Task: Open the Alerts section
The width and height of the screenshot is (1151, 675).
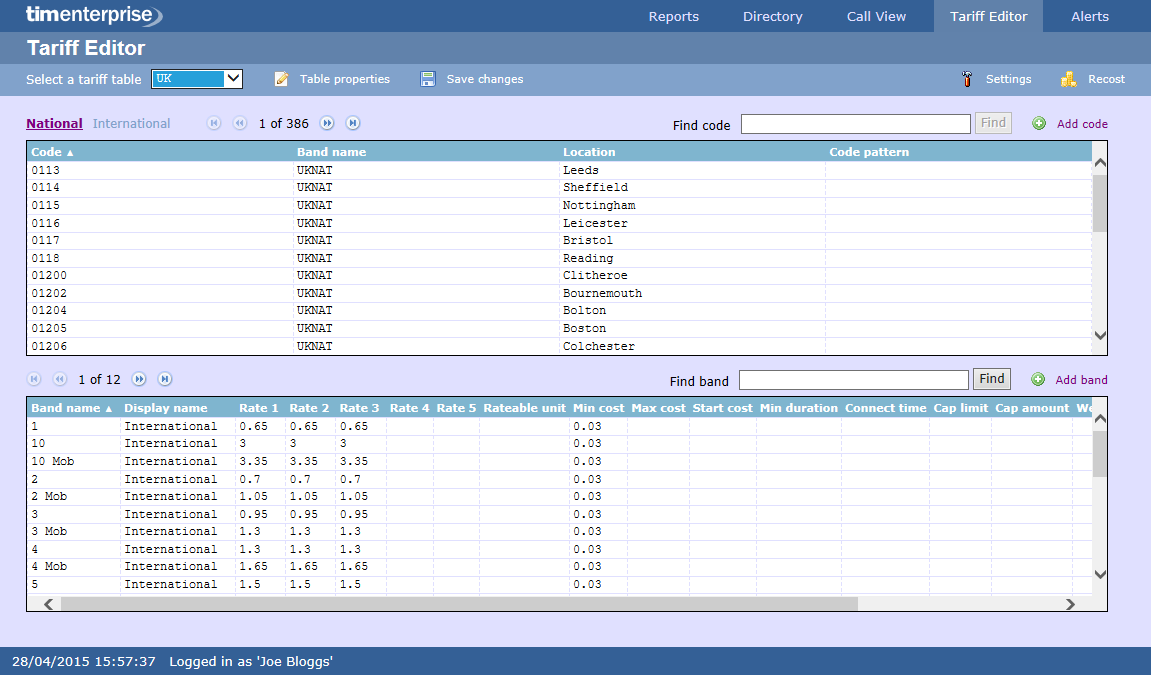Action: [1089, 16]
